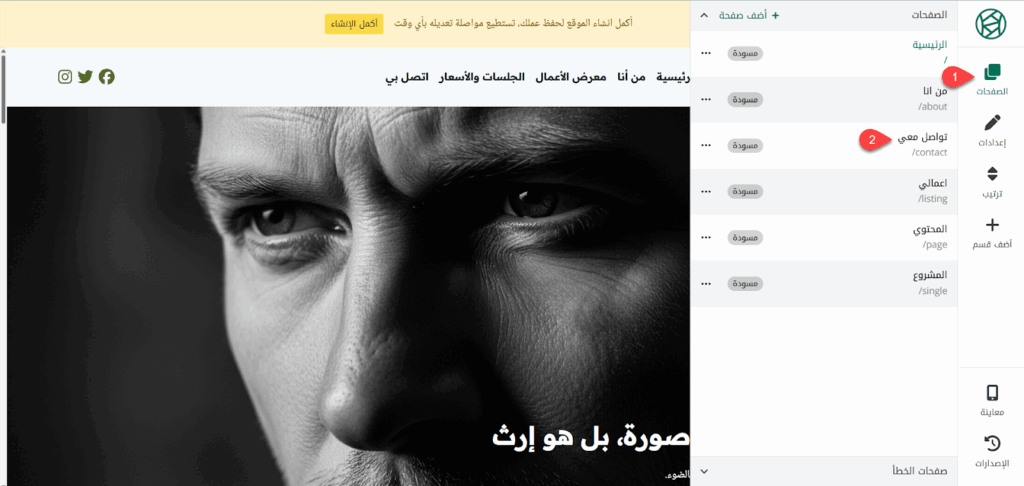Viewport: 1024px width, 486px height.
Task: Expand the صفحات الخطأ section
Action: point(703,470)
